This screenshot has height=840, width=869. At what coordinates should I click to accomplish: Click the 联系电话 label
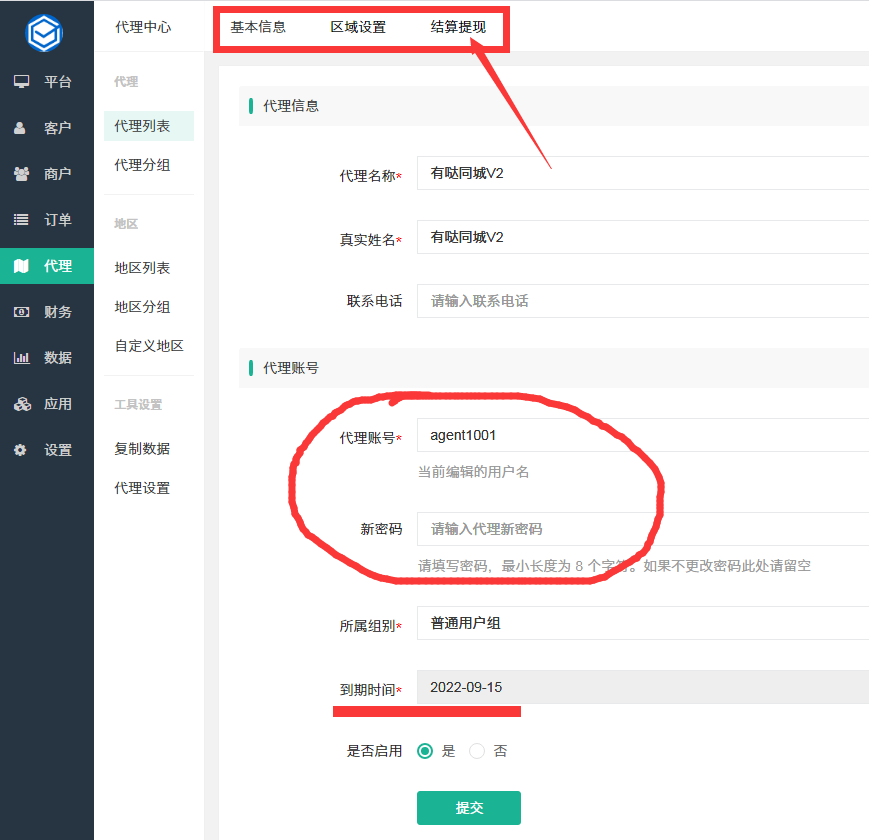click(x=375, y=301)
